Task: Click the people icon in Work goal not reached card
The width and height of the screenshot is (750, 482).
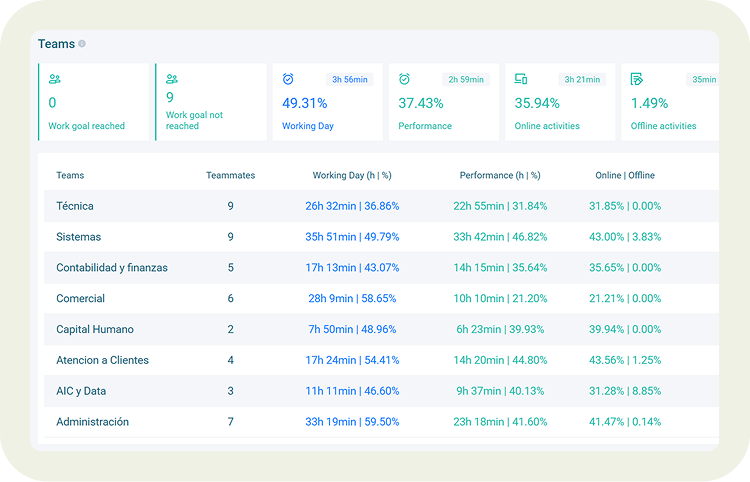Action: (x=172, y=79)
